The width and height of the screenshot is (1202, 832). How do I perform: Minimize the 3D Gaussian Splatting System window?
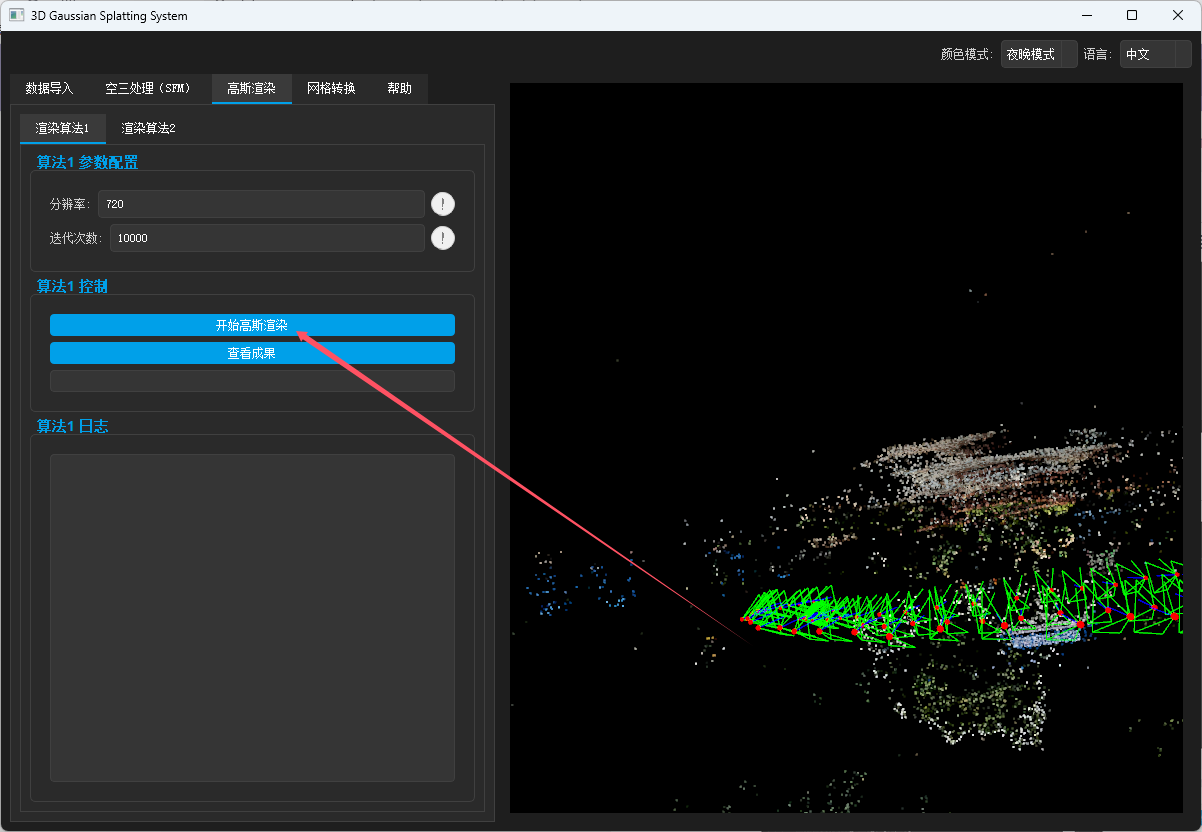[x=1086, y=15]
